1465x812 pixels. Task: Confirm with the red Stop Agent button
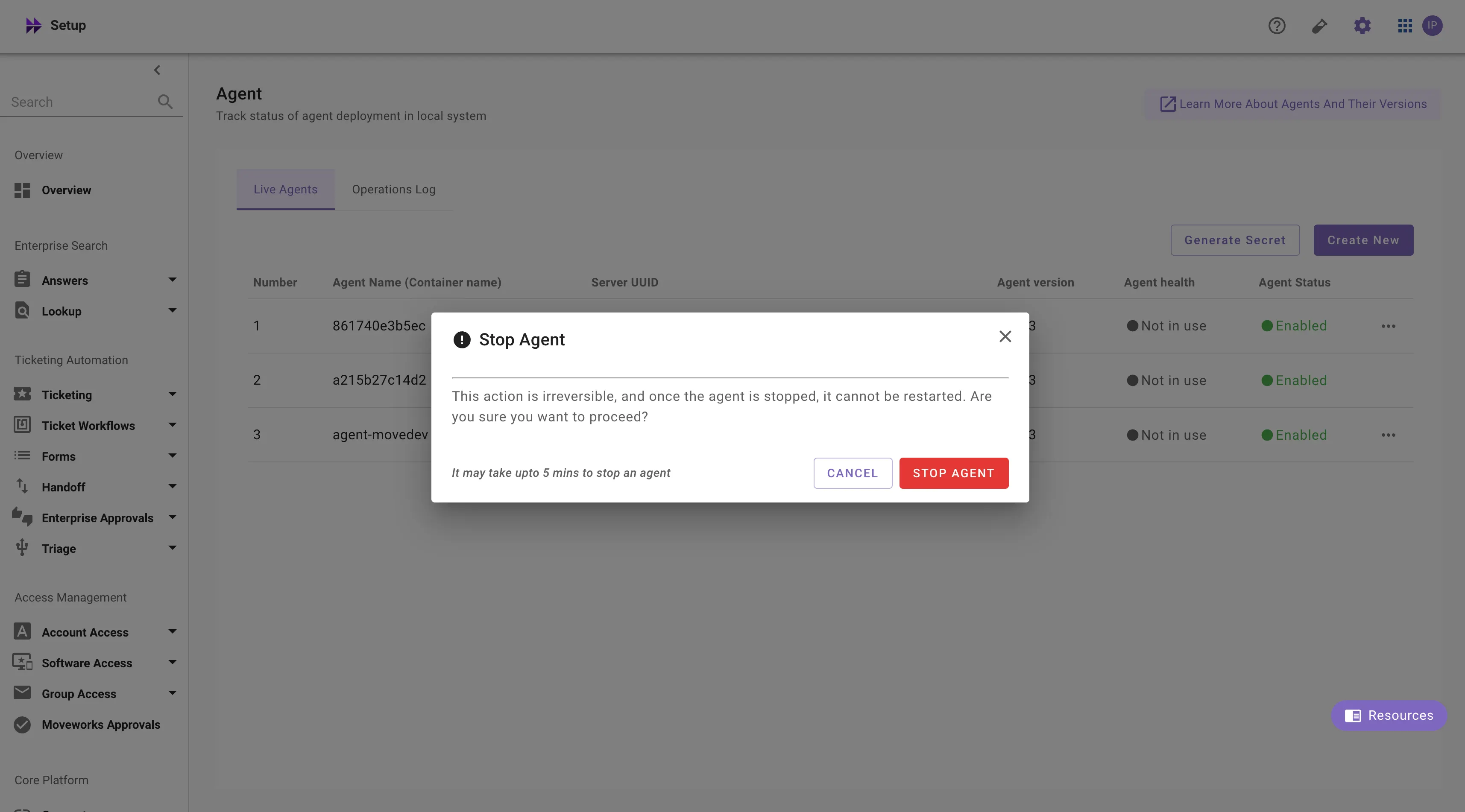954,473
